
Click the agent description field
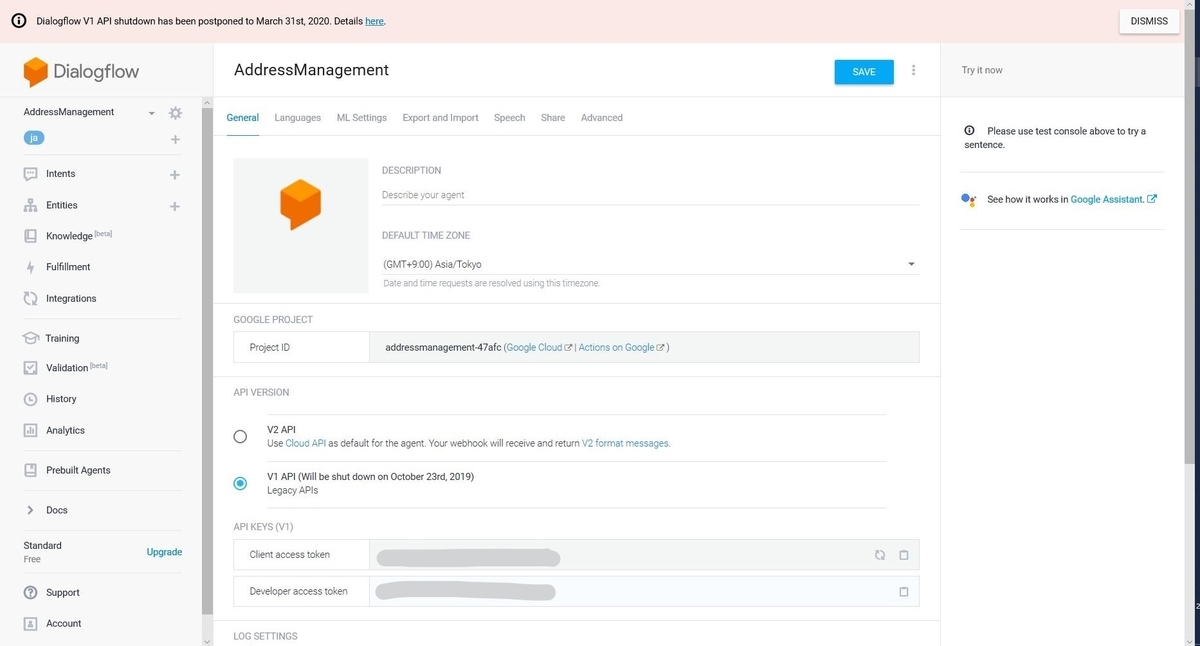(x=650, y=195)
